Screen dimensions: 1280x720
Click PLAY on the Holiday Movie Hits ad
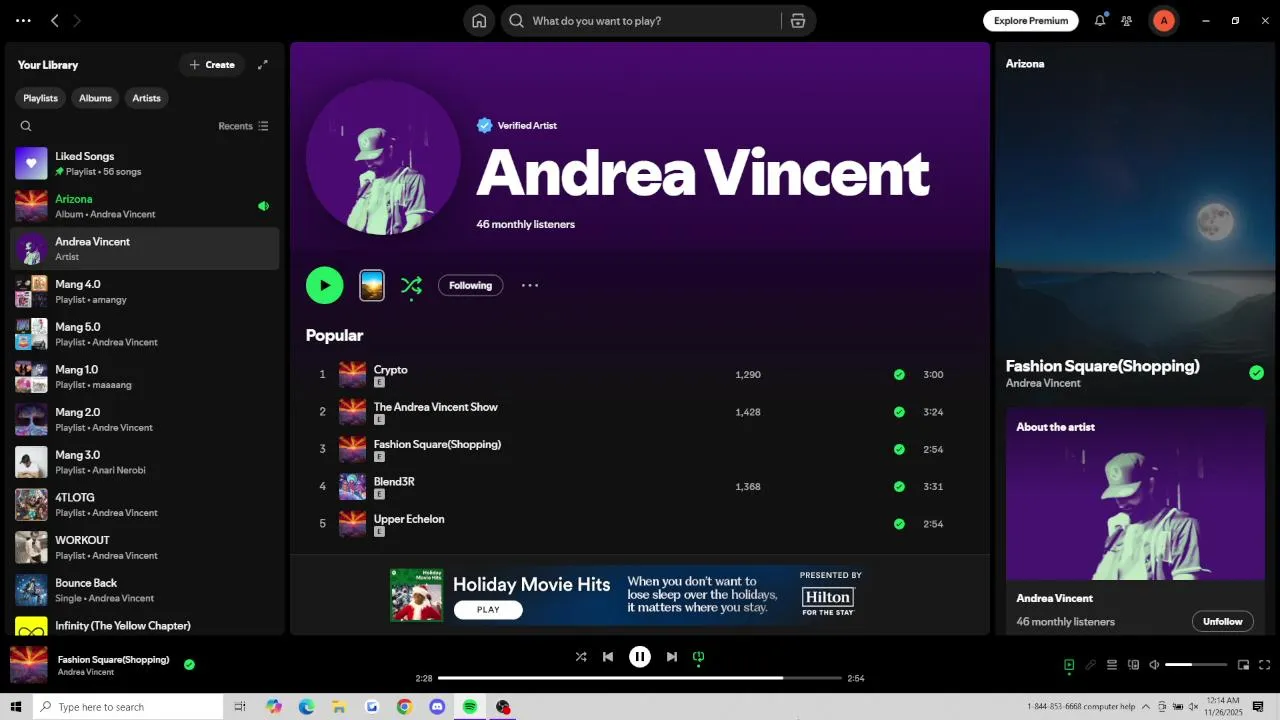click(x=488, y=609)
